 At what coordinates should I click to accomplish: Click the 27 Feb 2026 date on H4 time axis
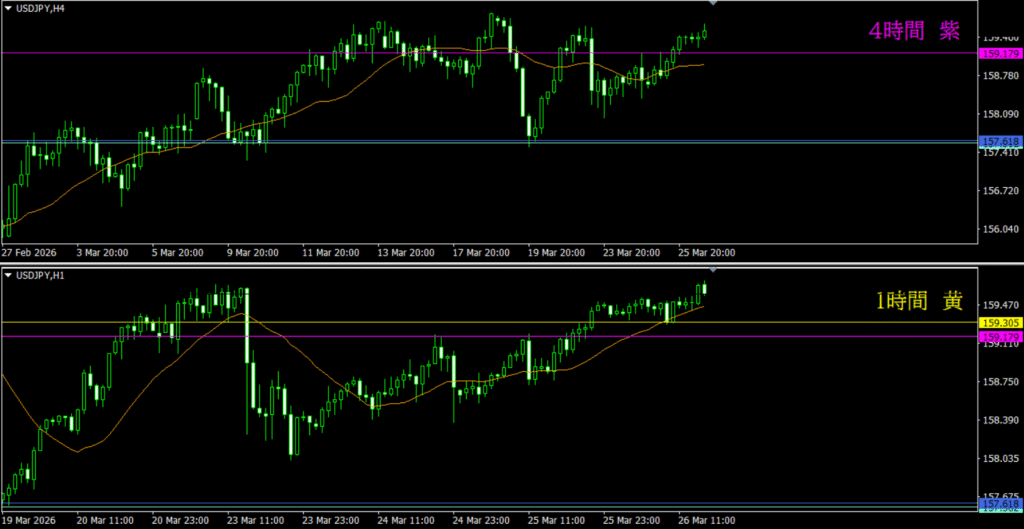point(30,252)
